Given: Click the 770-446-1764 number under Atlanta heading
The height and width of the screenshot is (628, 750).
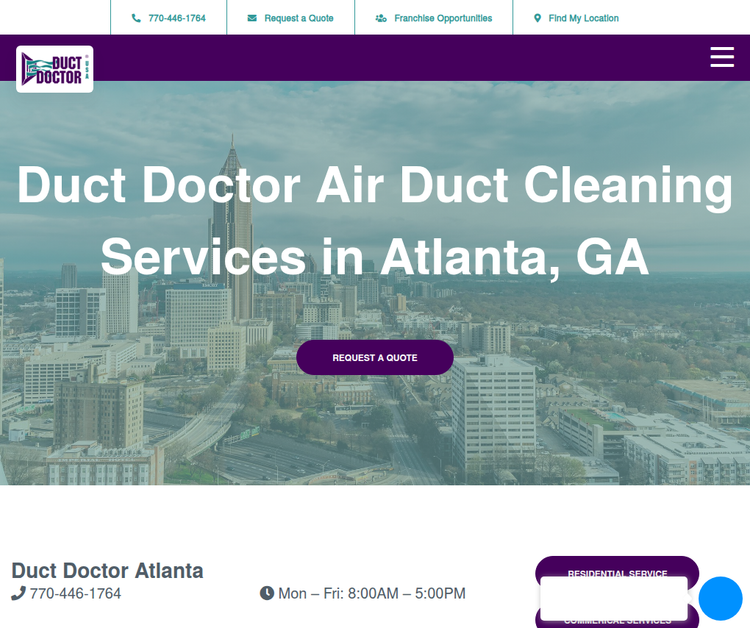Looking at the screenshot, I should pos(76,594).
